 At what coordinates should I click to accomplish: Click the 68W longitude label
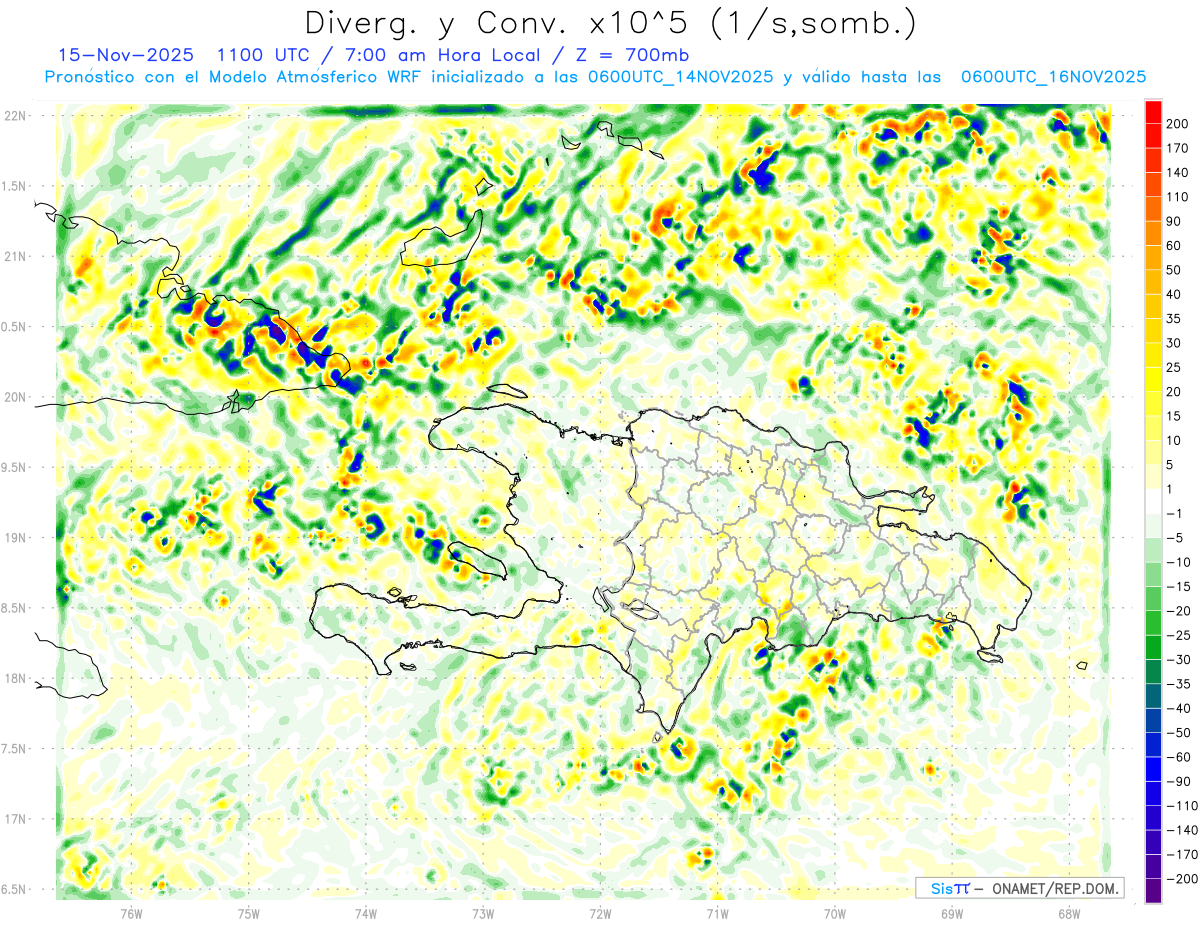[x=1069, y=912]
